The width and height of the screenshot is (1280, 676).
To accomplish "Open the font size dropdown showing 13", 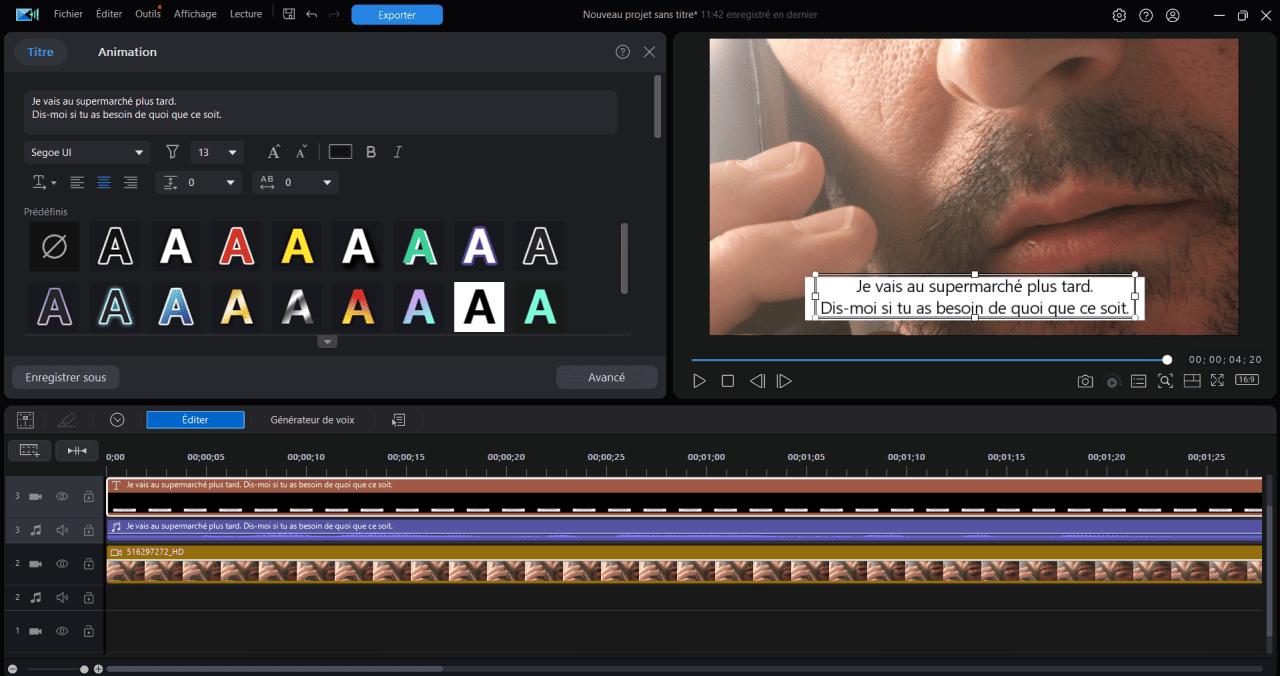I will pyautogui.click(x=217, y=152).
